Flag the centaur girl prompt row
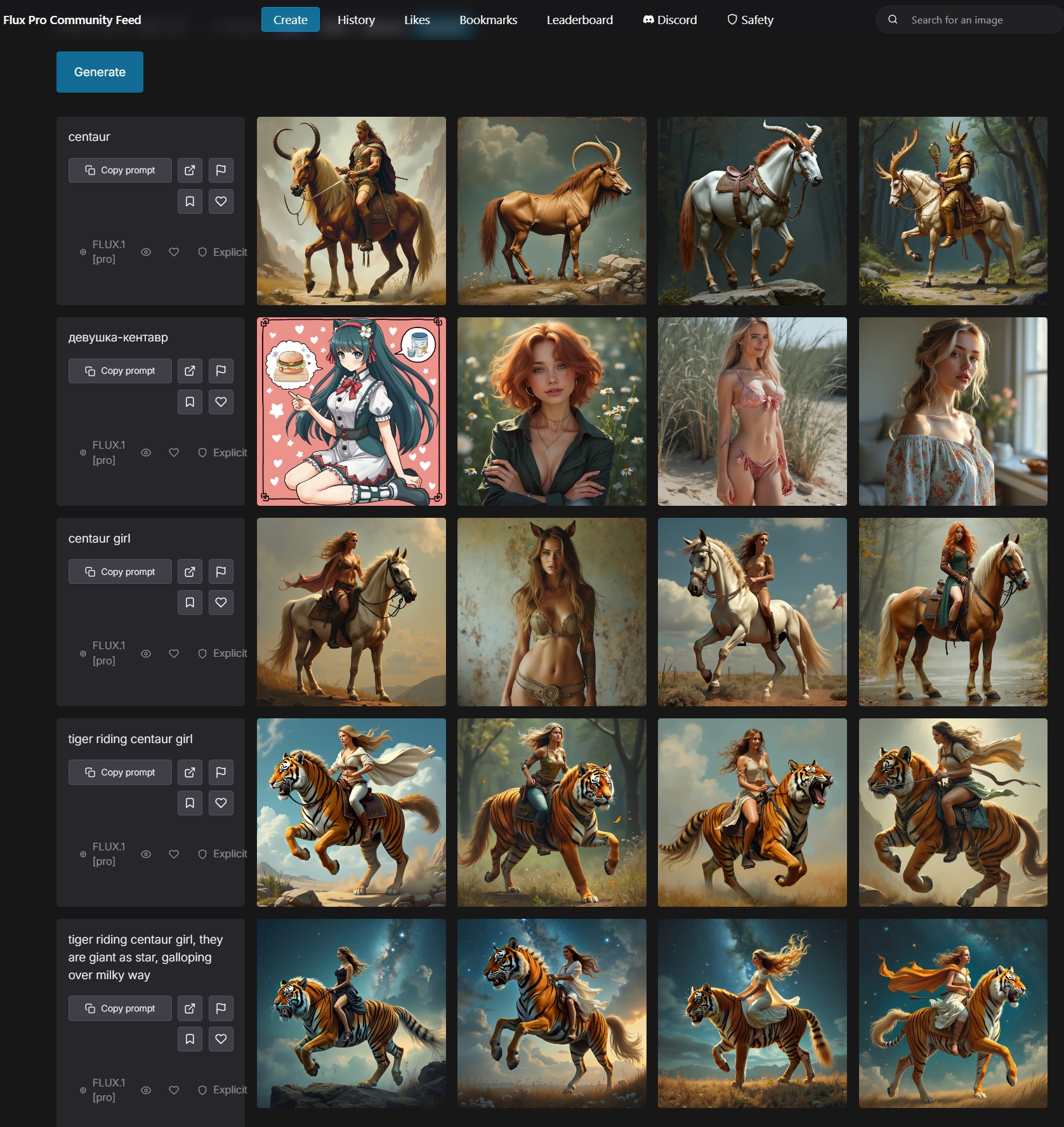This screenshot has width=1064, height=1127. click(221, 572)
